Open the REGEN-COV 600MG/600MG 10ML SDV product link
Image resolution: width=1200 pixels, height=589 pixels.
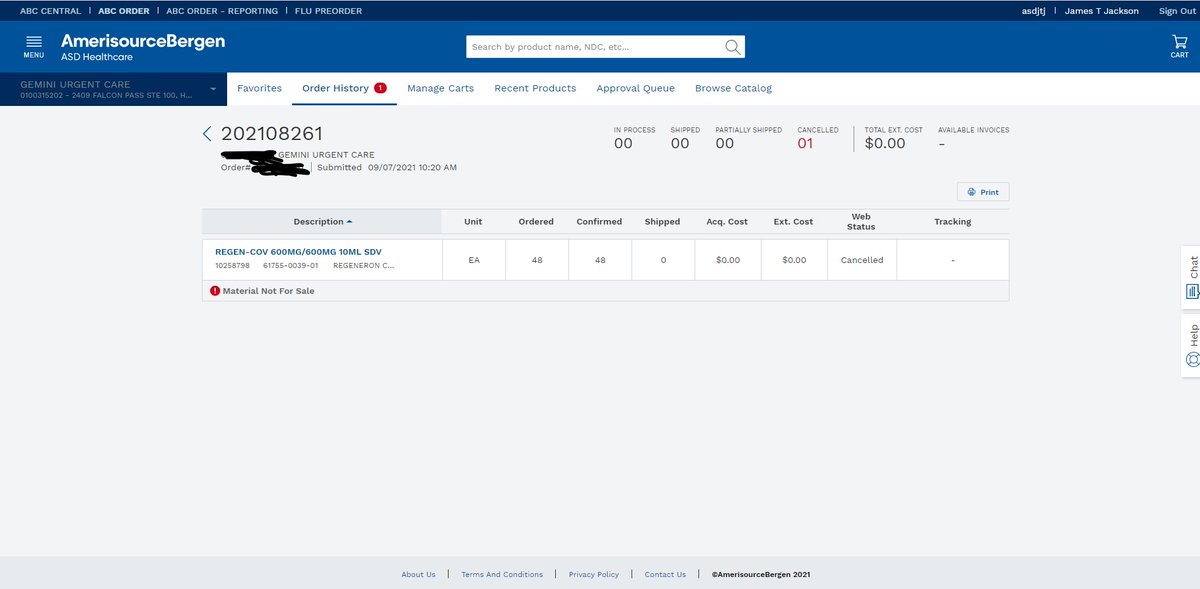pos(298,251)
